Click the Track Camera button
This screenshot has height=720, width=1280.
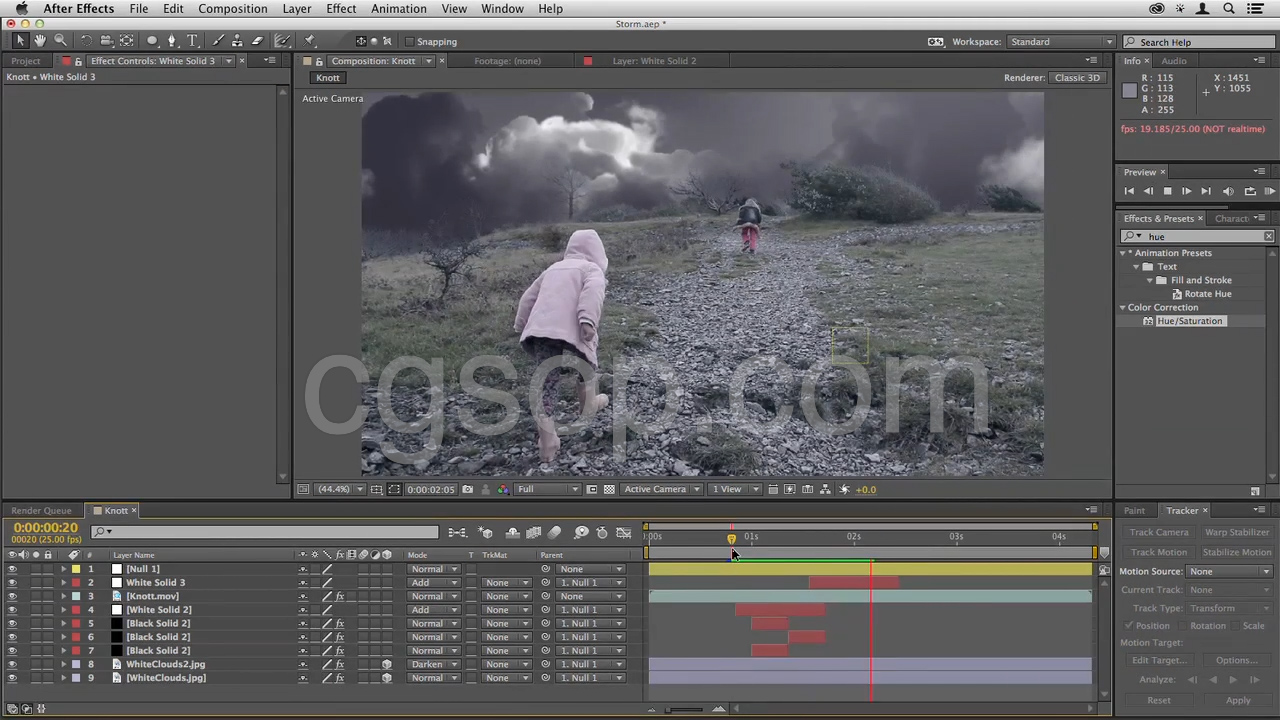pyautogui.click(x=1159, y=533)
